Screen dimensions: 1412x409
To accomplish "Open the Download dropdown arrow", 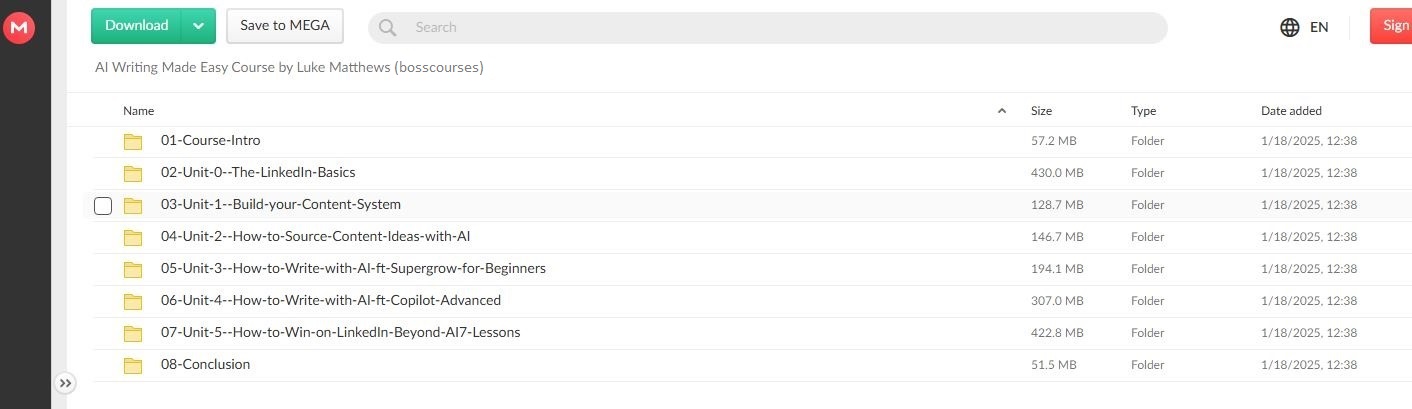I will pos(198,26).
